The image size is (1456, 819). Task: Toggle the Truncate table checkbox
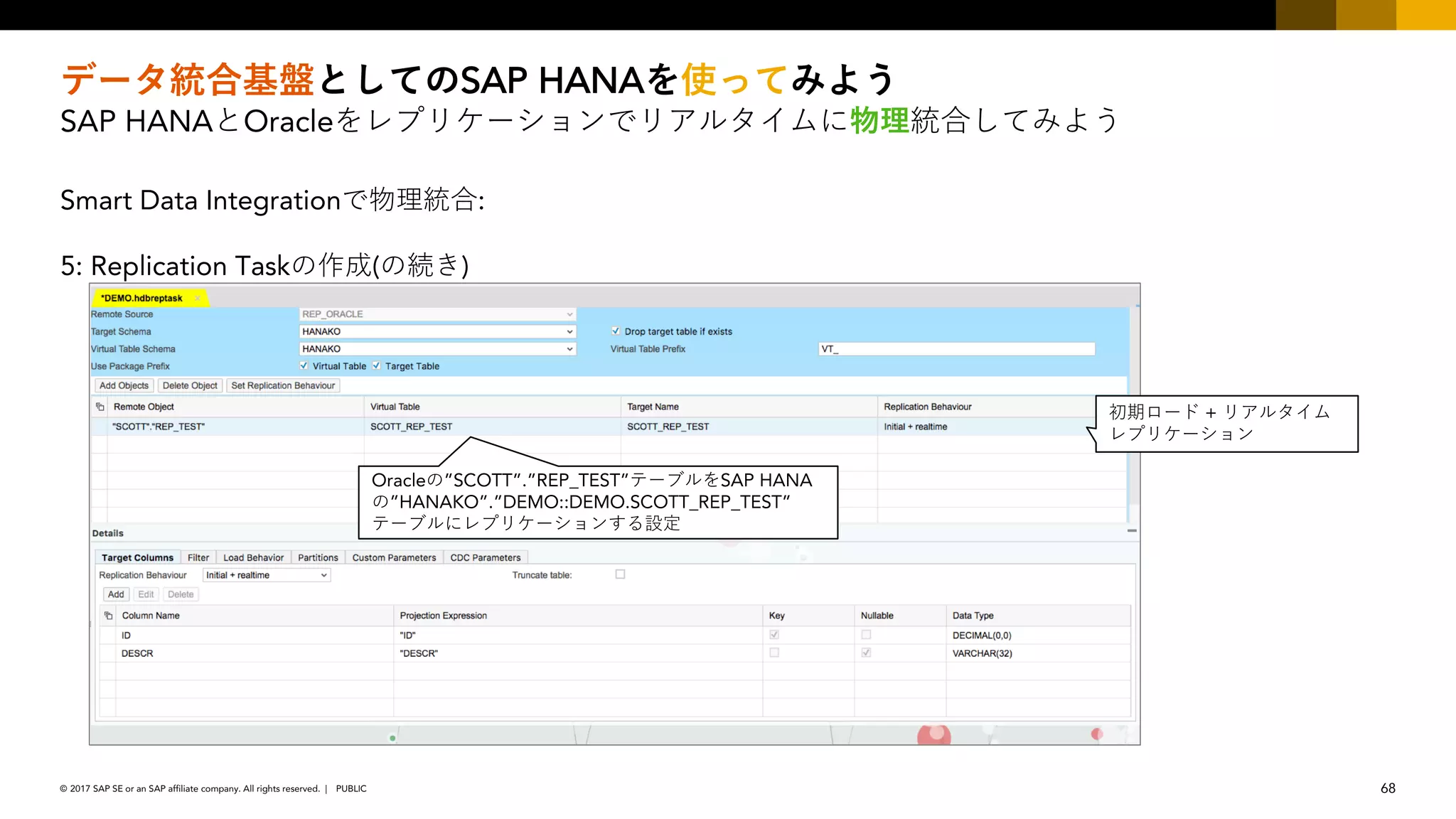pos(621,574)
